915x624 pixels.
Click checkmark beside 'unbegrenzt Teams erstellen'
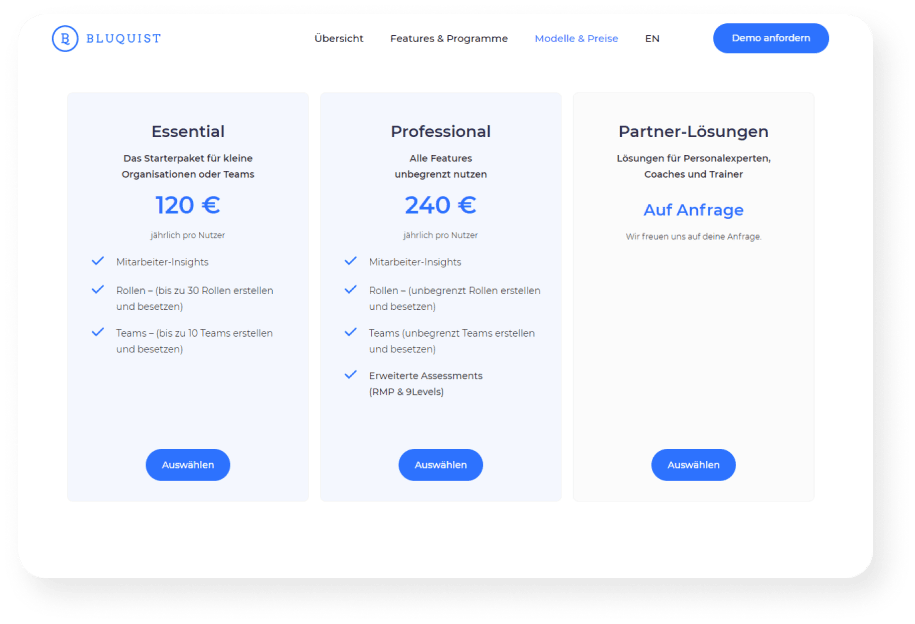(x=351, y=332)
